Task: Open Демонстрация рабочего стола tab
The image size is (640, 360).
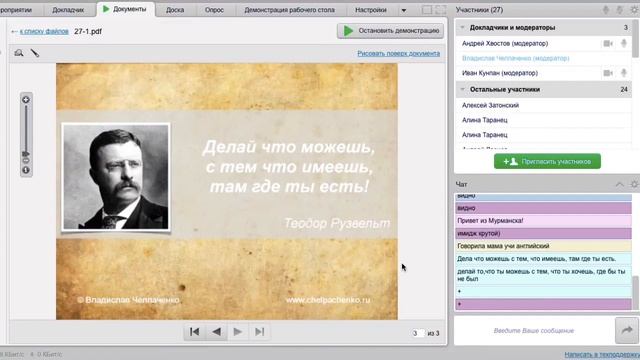Action: [289, 10]
